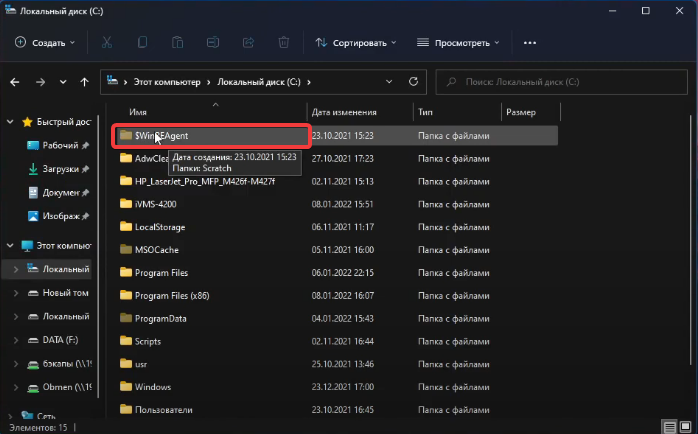
Task: Click the LocalStorage folder icon
Action: (x=126, y=226)
